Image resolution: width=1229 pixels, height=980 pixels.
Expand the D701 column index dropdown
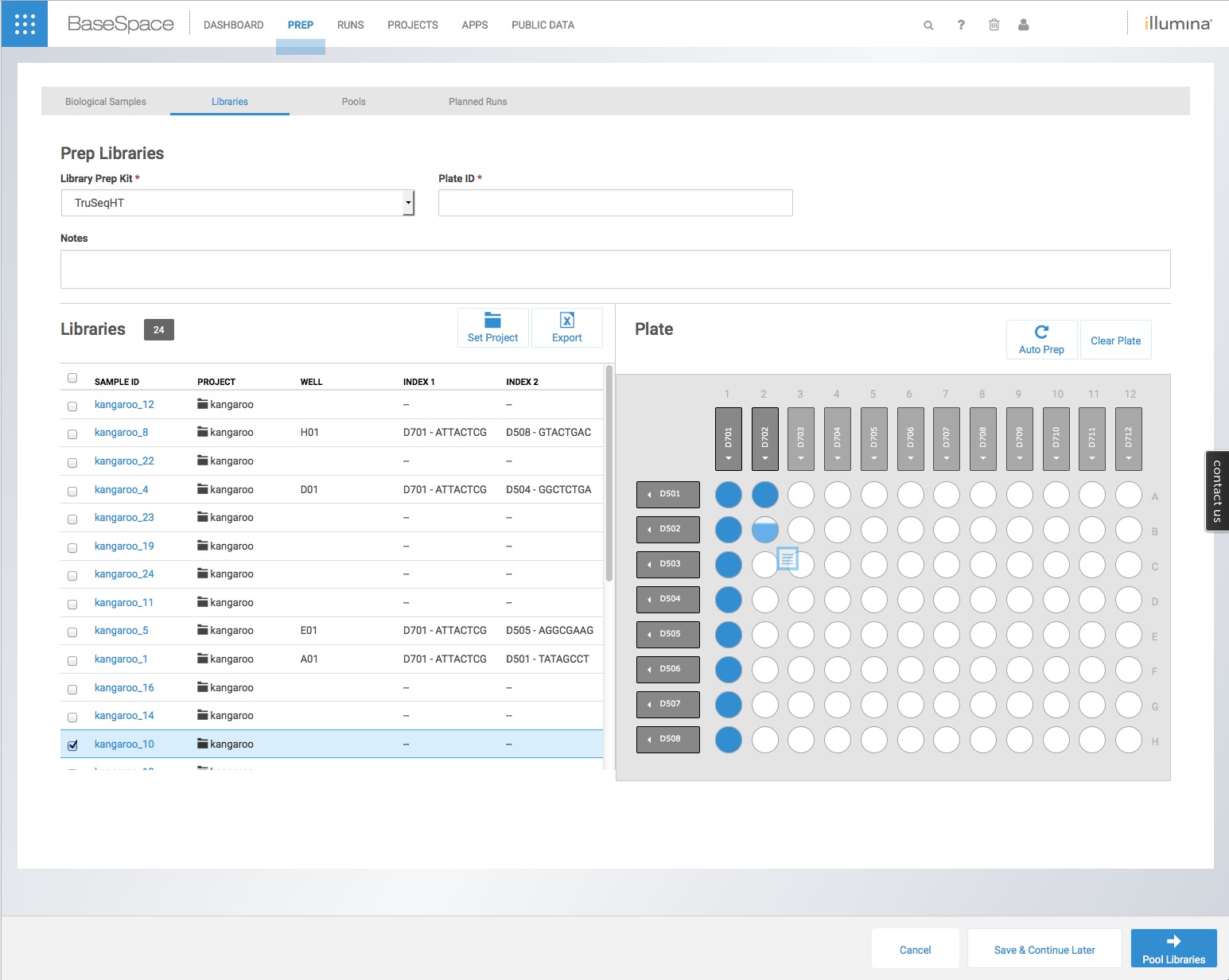pyautogui.click(x=729, y=439)
